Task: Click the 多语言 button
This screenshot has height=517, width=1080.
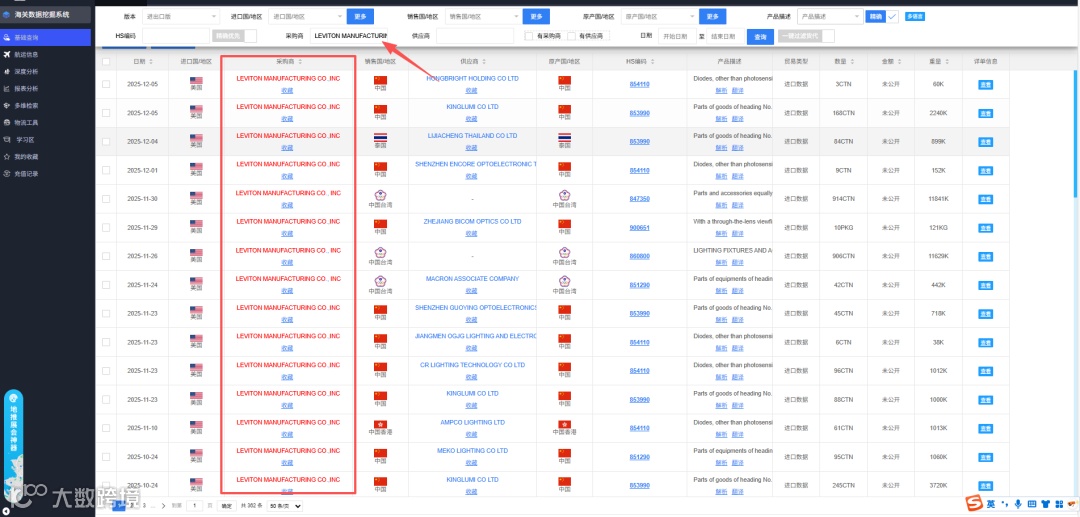Action: tap(914, 17)
